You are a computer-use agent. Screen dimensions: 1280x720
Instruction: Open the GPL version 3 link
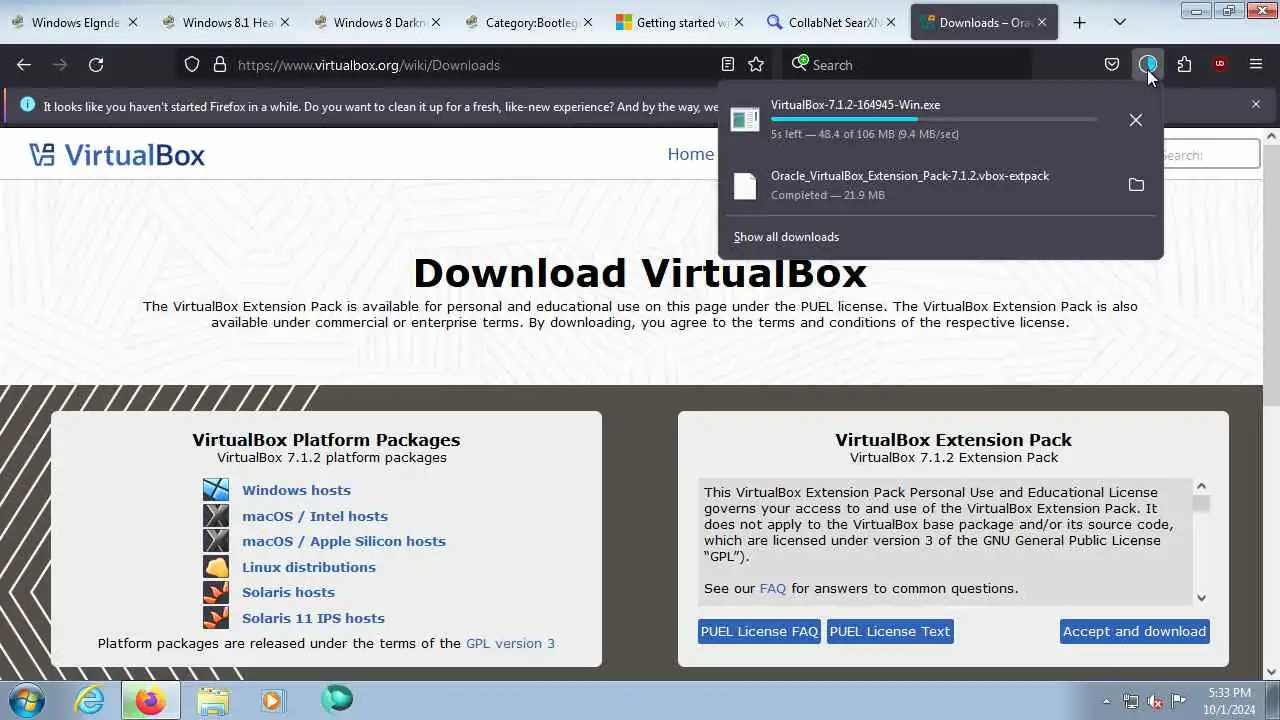coord(510,643)
